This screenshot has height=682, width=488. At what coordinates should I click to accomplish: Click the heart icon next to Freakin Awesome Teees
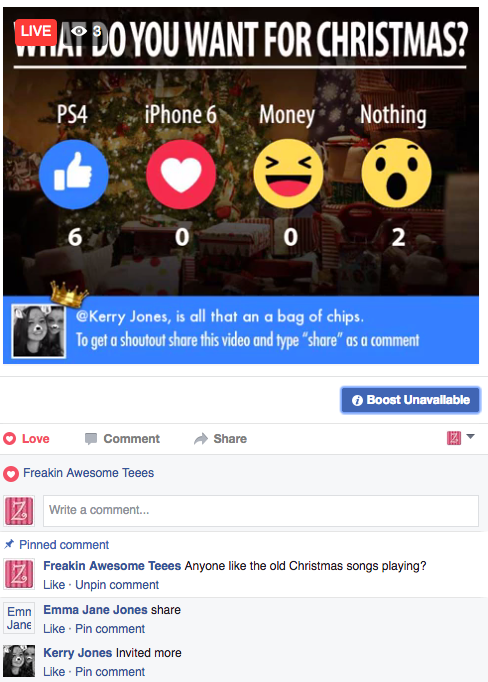11,473
